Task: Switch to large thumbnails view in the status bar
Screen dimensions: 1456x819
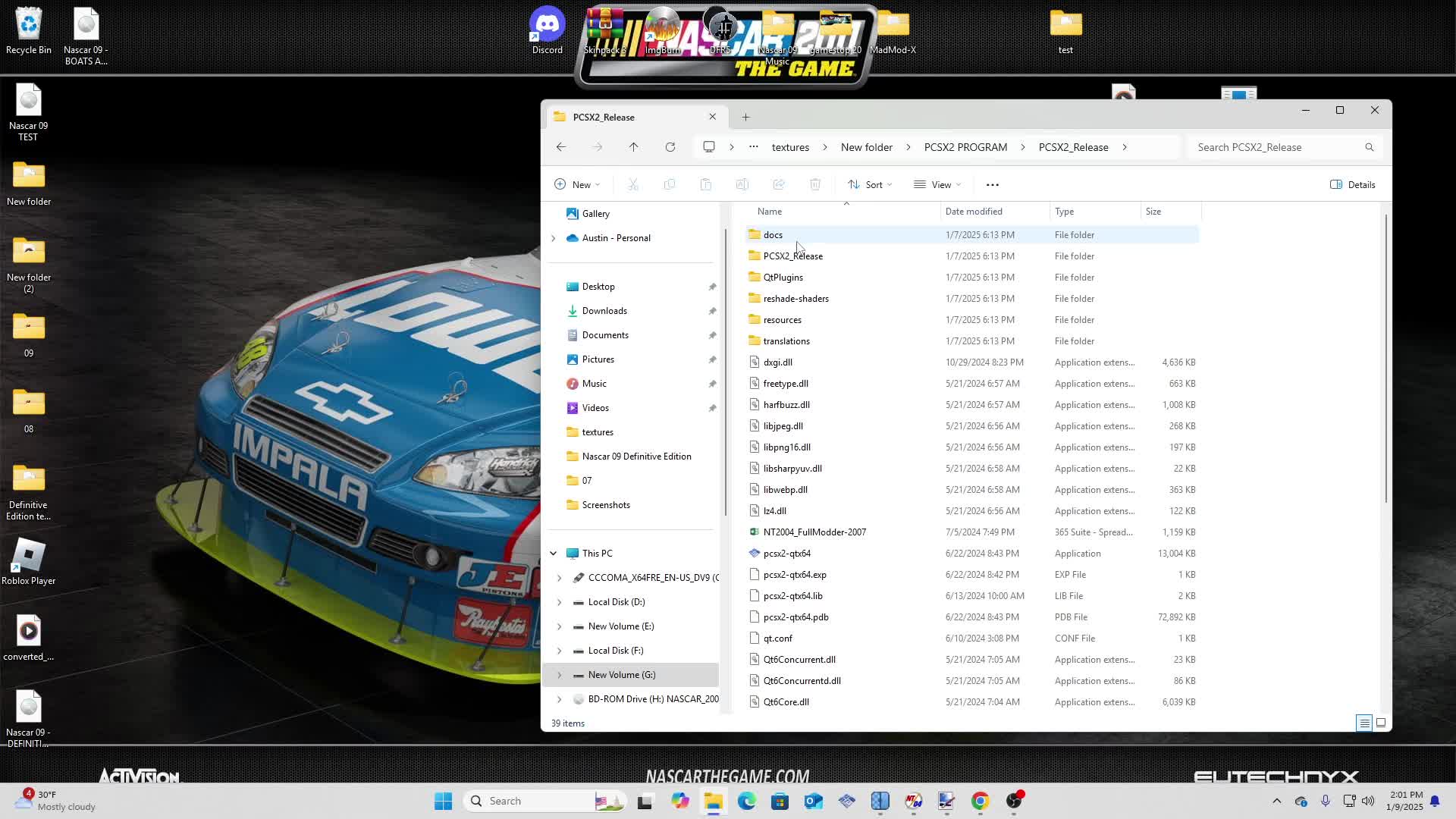Action: [x=1382, y=723]
